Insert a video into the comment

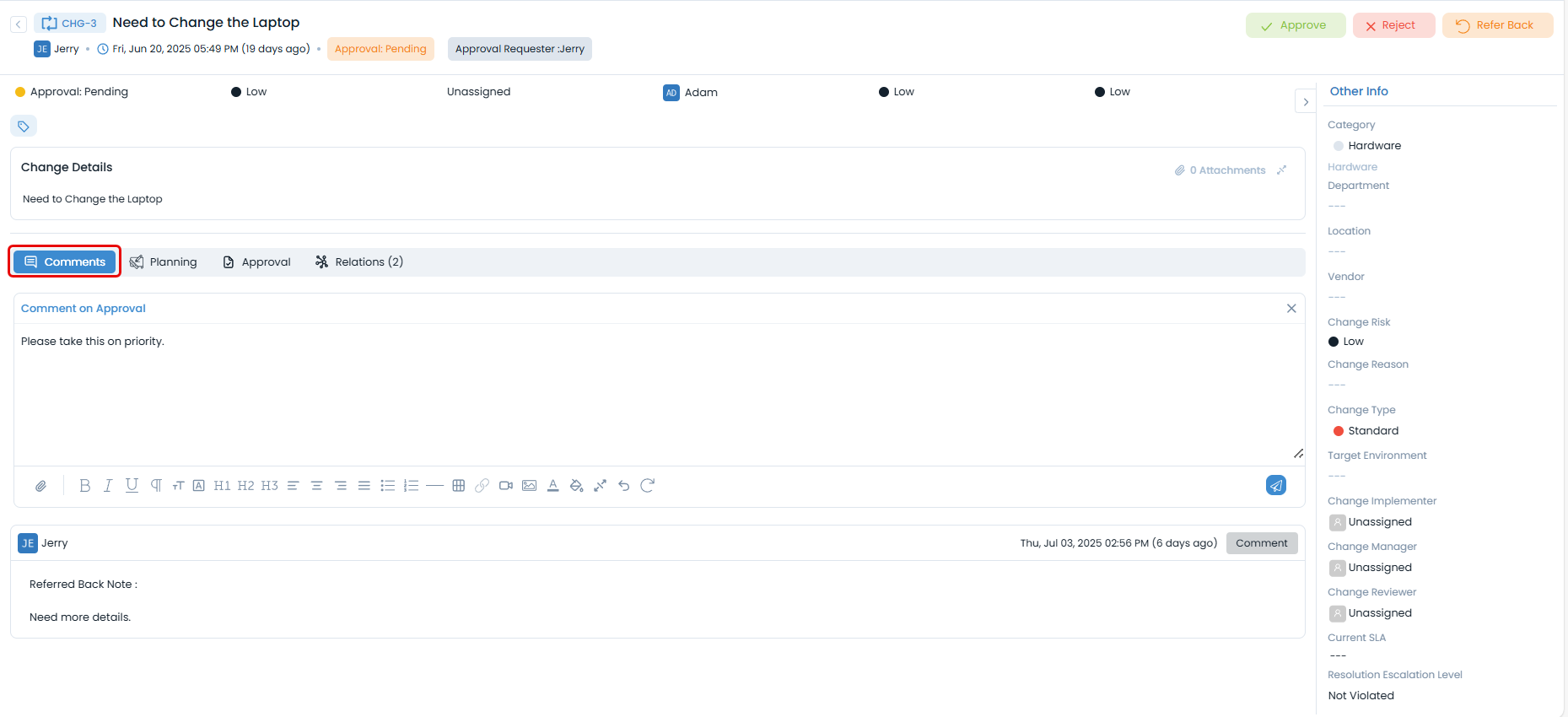pyautogui.click(x=506, y=486)
